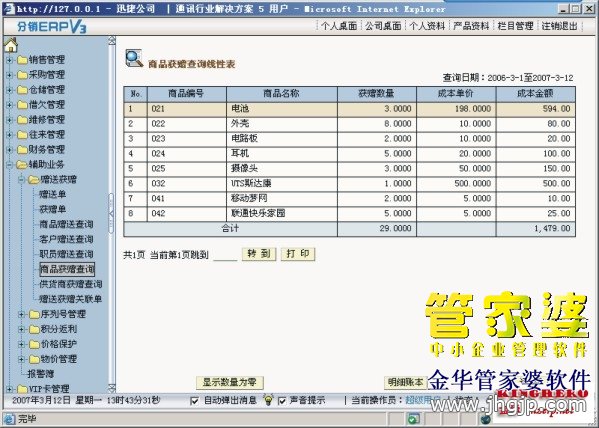Click the magnifier query icon beside title
599x428 pixels.
point(134,58)
